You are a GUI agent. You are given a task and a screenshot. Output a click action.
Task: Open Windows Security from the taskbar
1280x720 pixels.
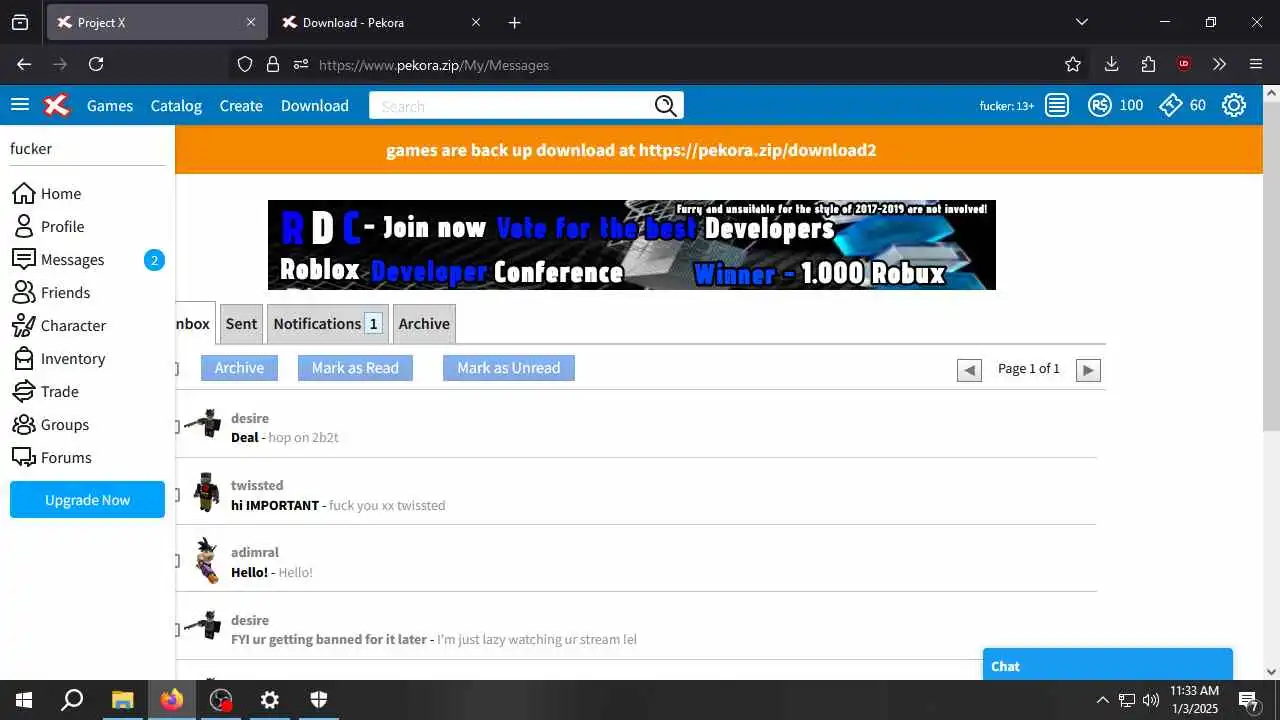(318, 700)
